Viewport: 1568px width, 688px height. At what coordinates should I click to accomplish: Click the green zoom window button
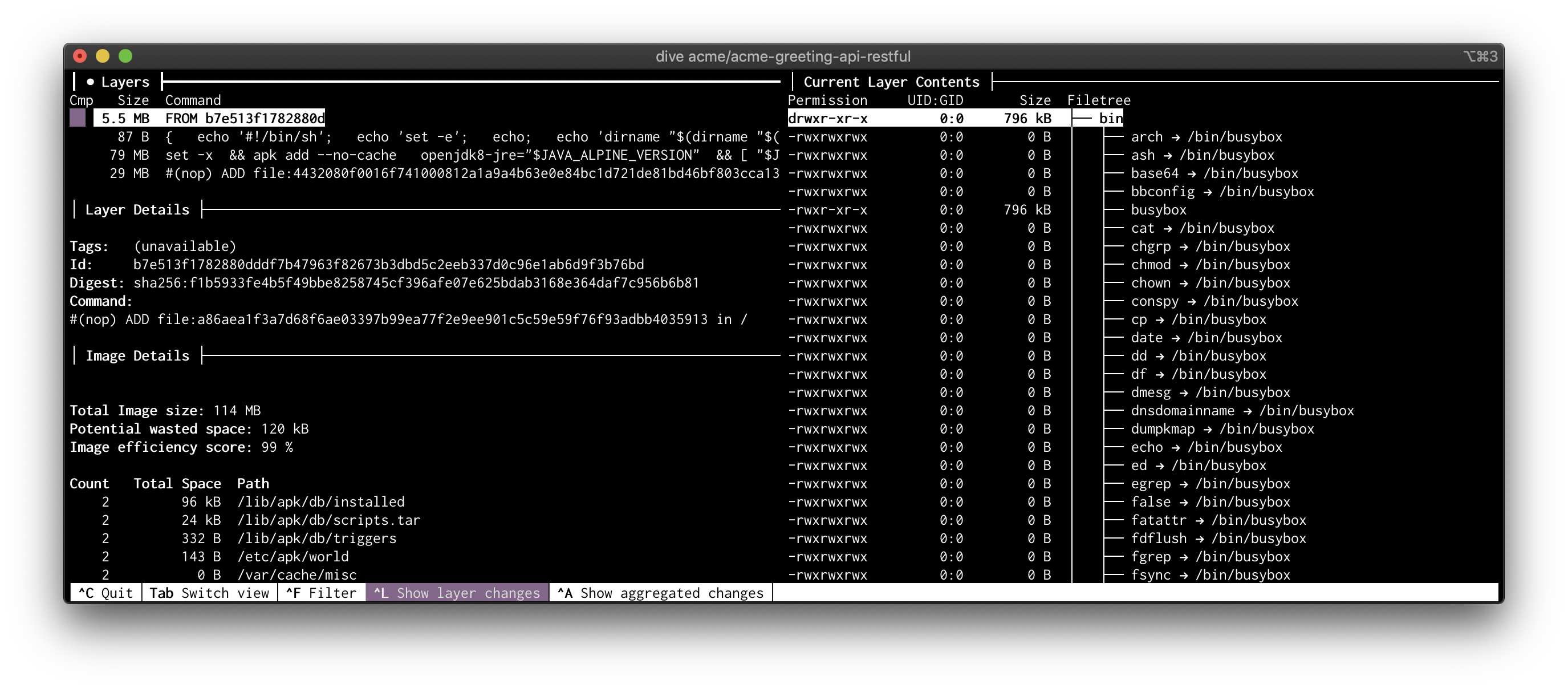tap(125, 56)
